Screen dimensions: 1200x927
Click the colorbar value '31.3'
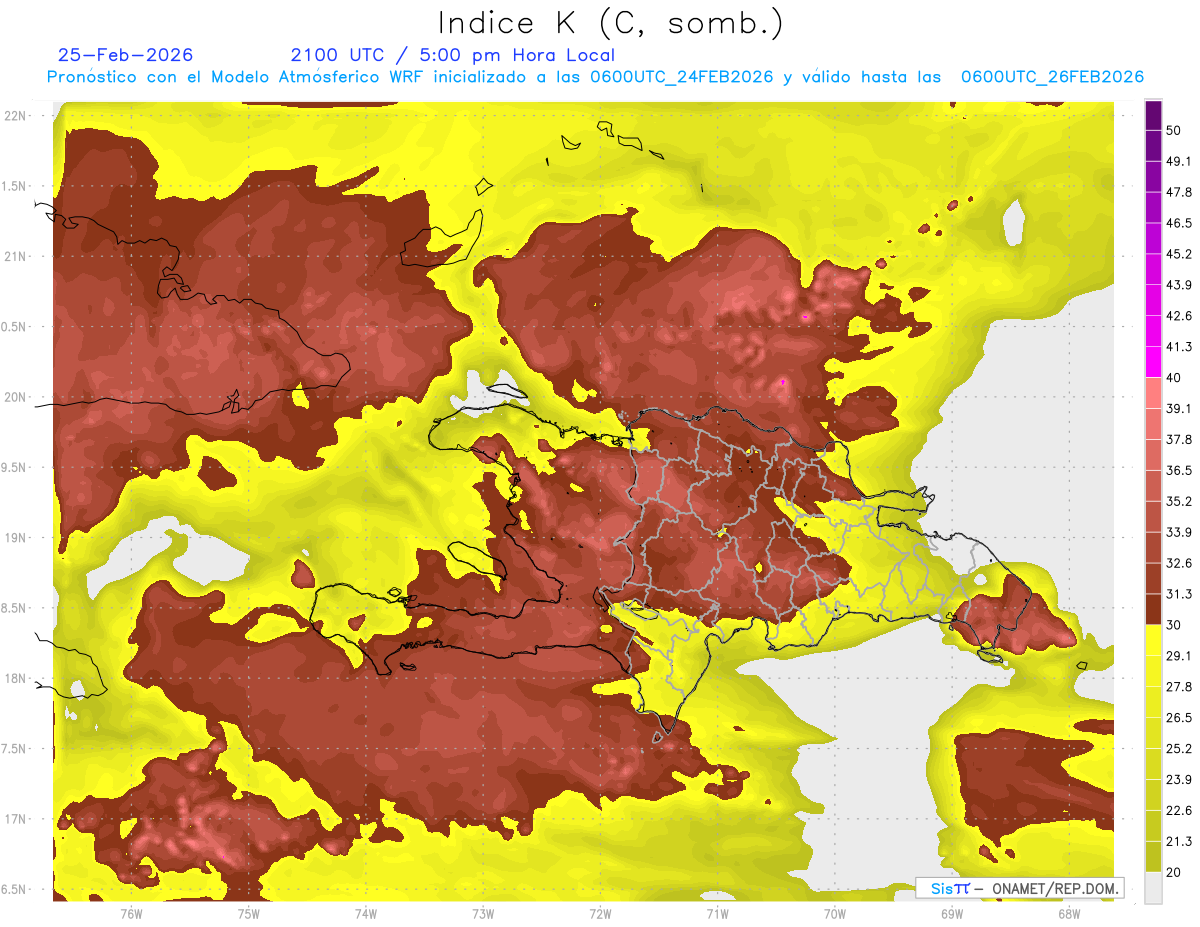[1179, 594]
